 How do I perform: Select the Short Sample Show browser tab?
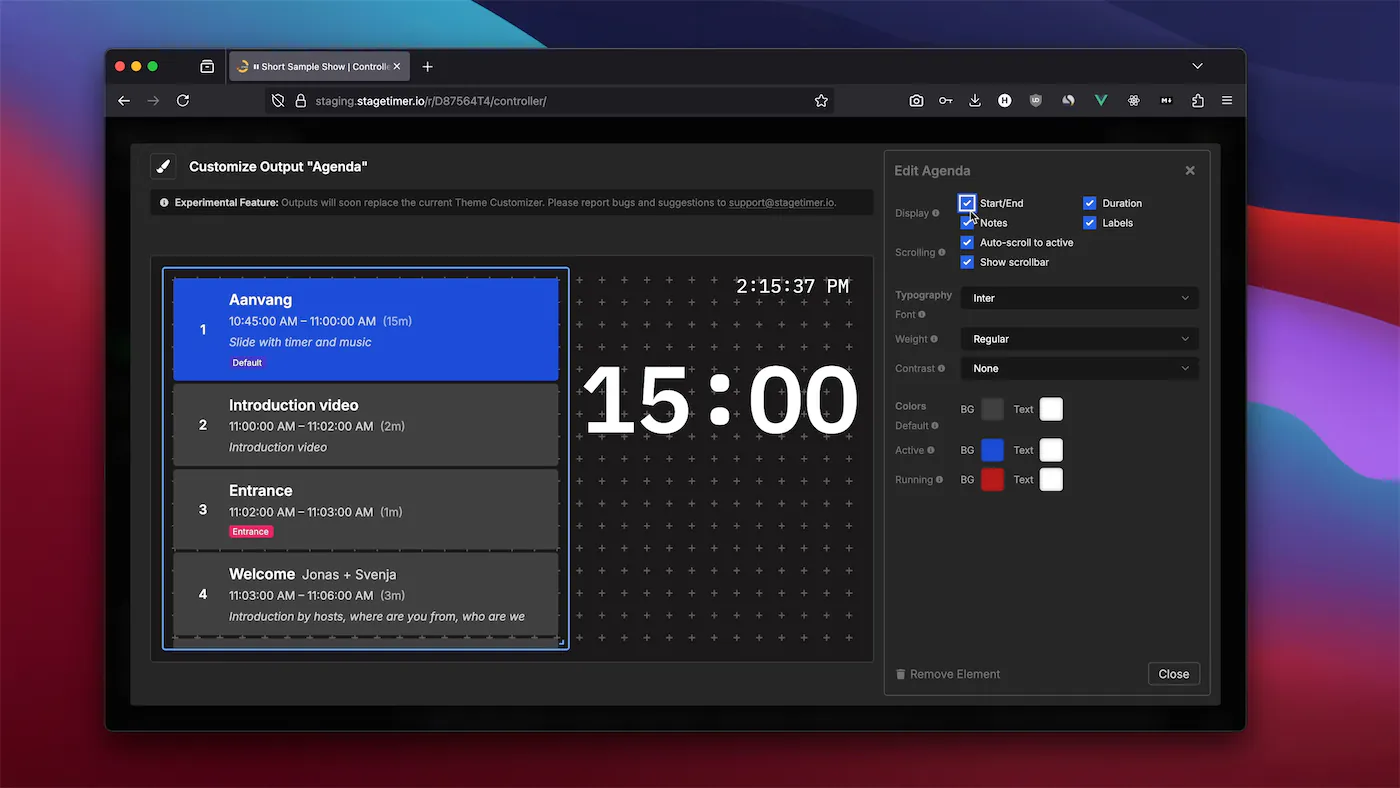click(313, 66)
